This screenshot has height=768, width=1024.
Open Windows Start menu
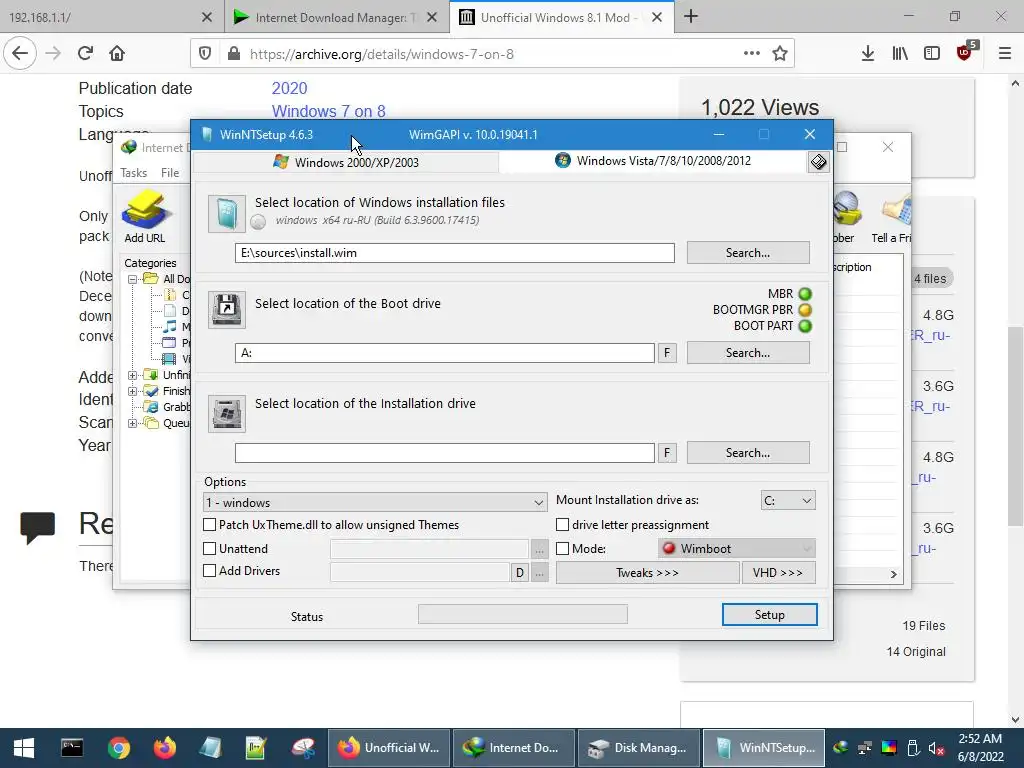click(x=24, y=748)
